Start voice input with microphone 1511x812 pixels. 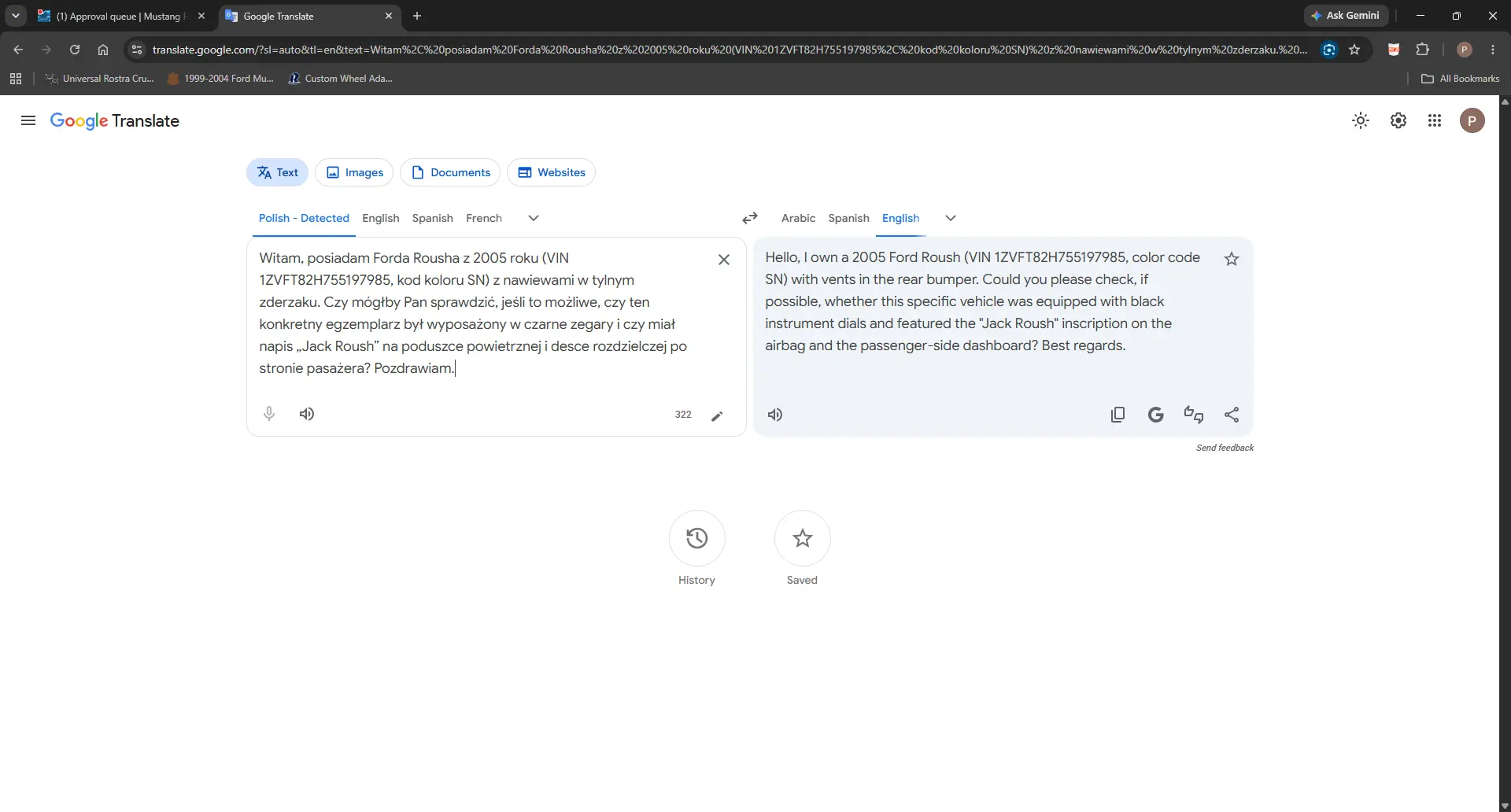click(269, 414)
